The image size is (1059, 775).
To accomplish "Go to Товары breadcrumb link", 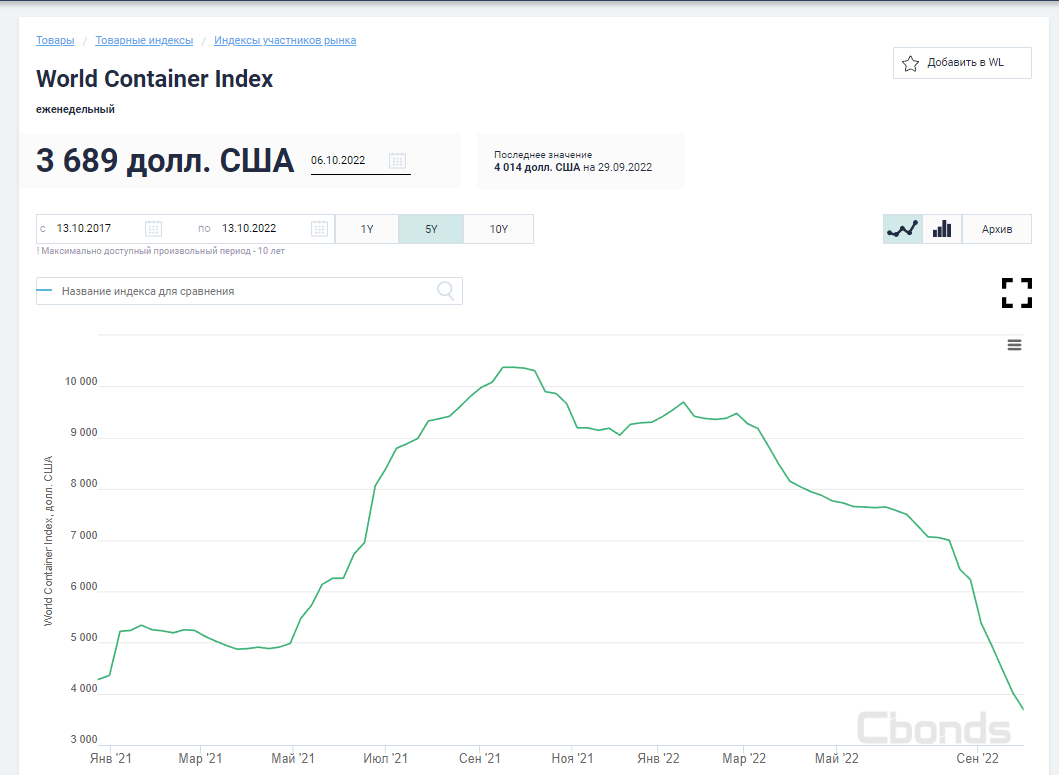I will (55, 41).
